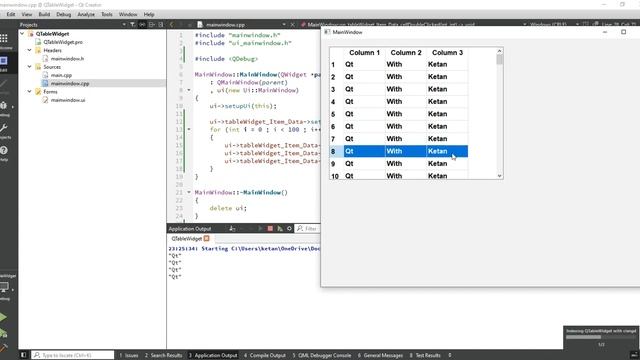Open Welcome mode in the left sidebar
This screenshot has height=360, width=640.
click(4, 41)
